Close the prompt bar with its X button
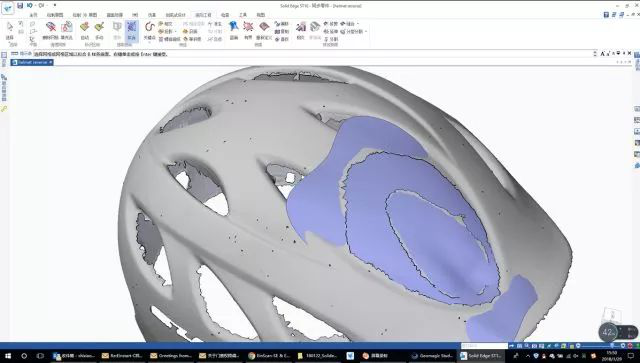The image size is (640, 363). 629,53
